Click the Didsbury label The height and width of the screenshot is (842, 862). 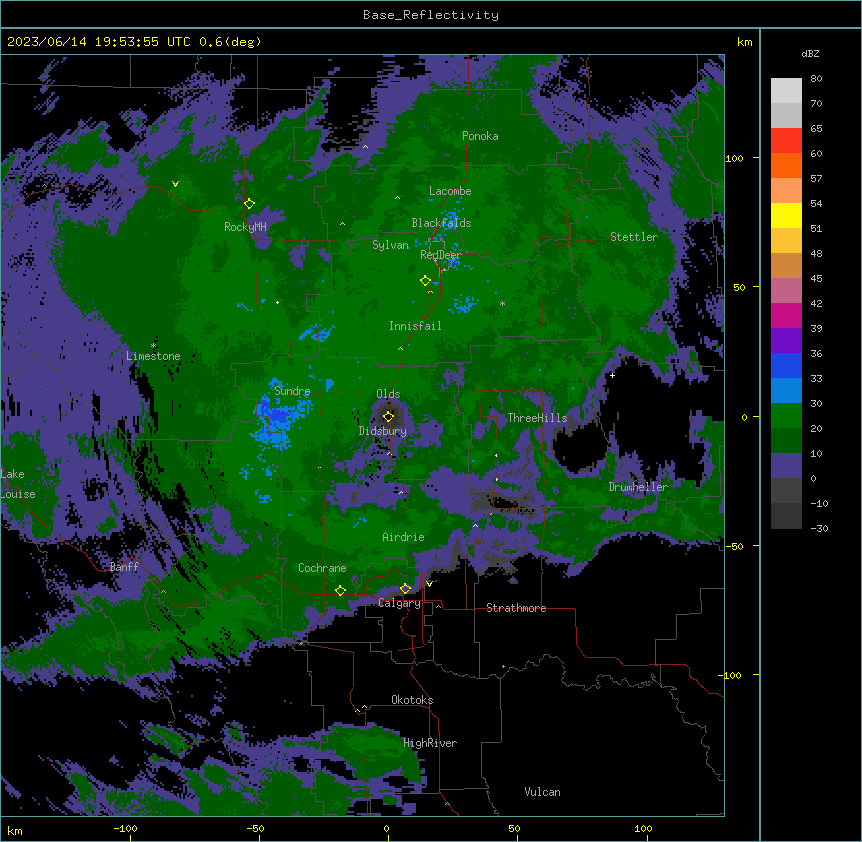tap(383, 431)
